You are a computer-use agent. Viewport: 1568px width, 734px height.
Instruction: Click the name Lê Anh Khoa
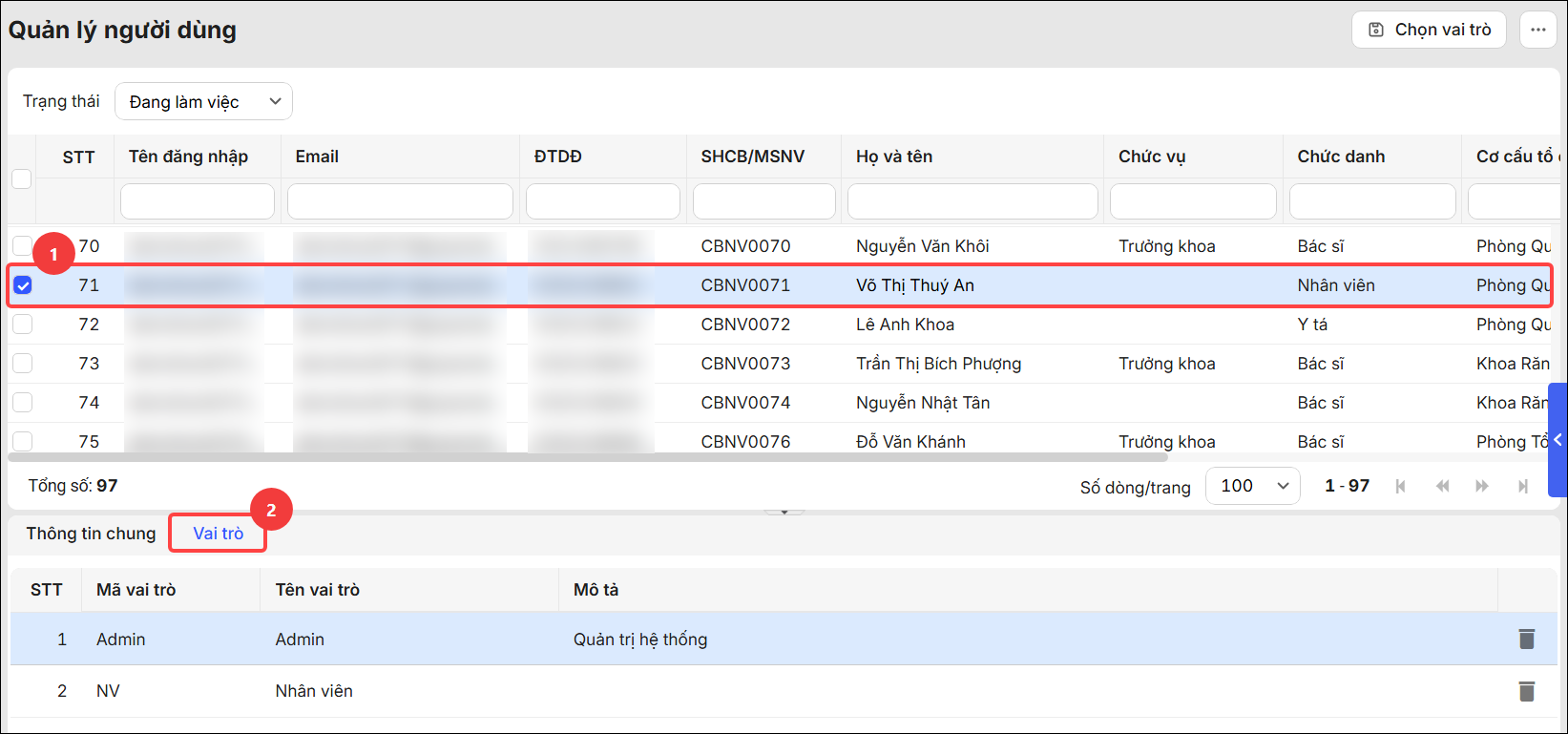pos(905,325)
